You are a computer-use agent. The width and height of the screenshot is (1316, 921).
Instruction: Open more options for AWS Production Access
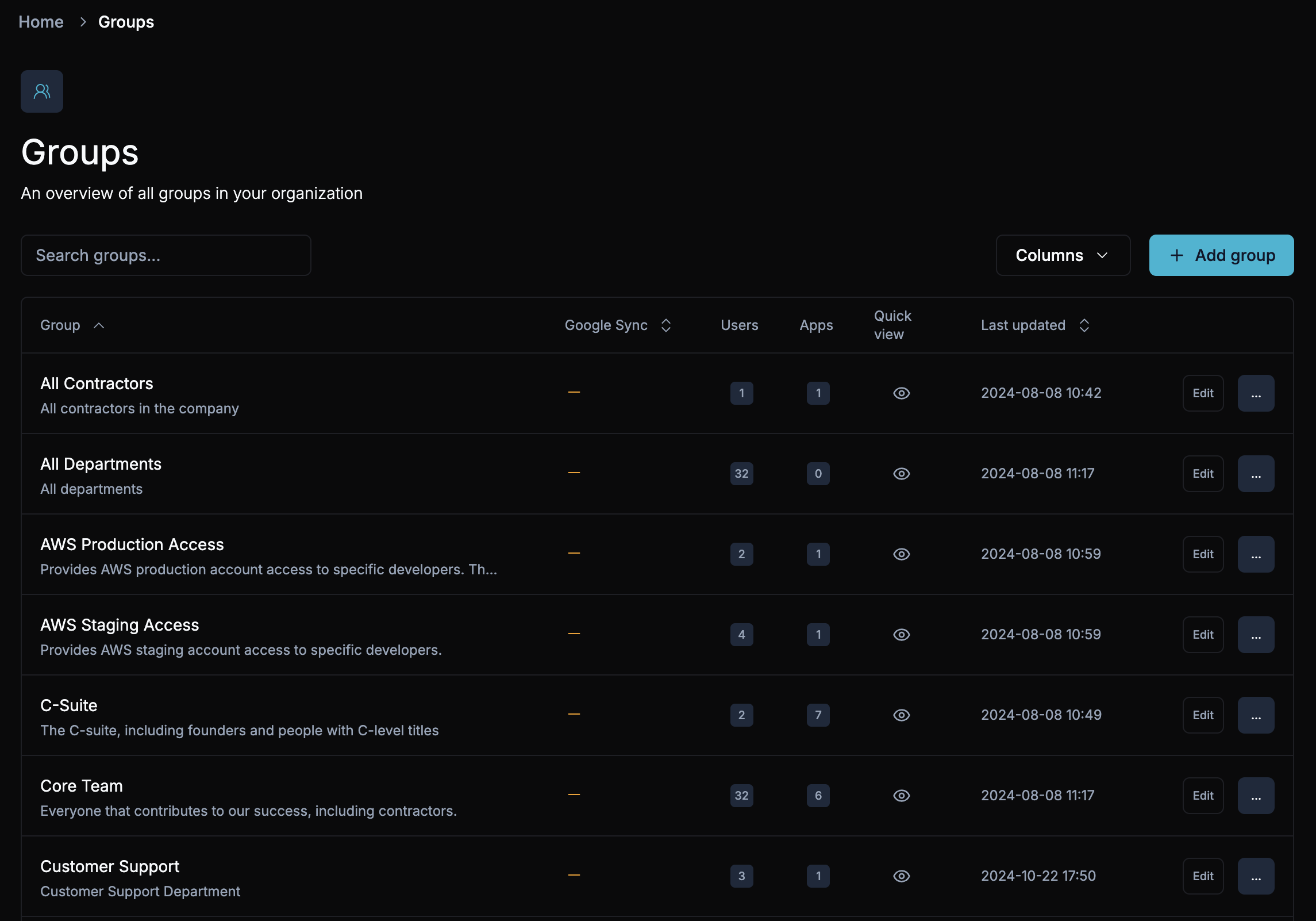pyautogui.click(x=1256, y=554)
